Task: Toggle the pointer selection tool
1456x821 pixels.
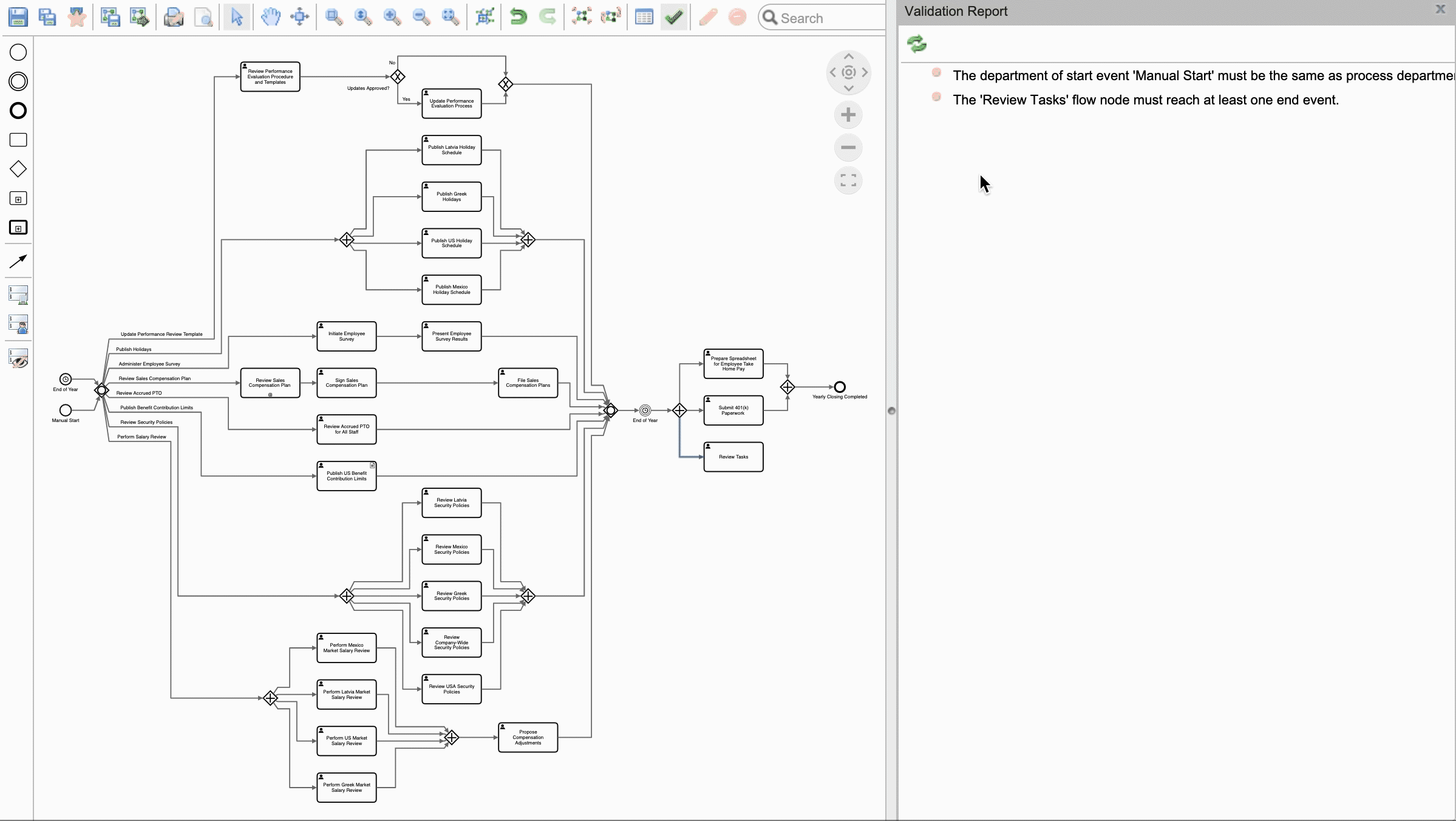Action: 237,17
